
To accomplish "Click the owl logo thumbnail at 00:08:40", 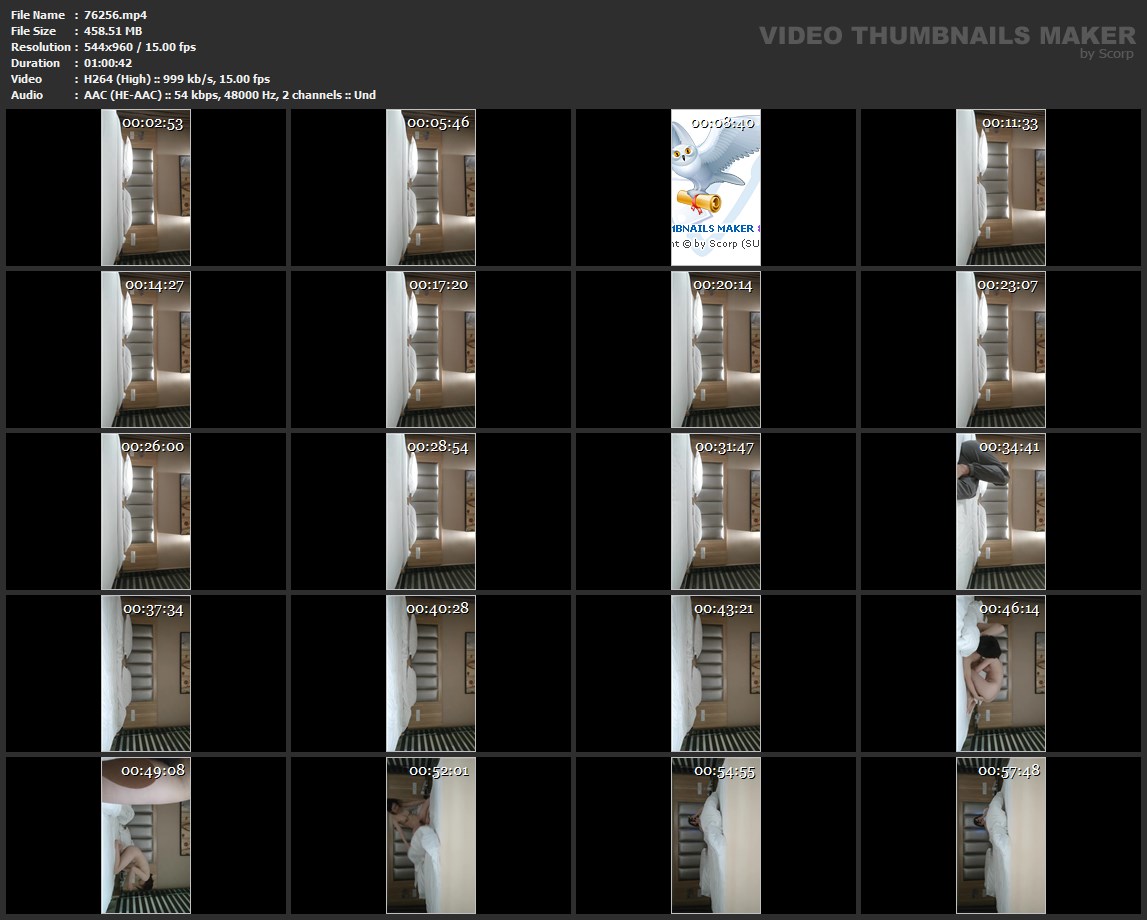I will coord(716,188).
